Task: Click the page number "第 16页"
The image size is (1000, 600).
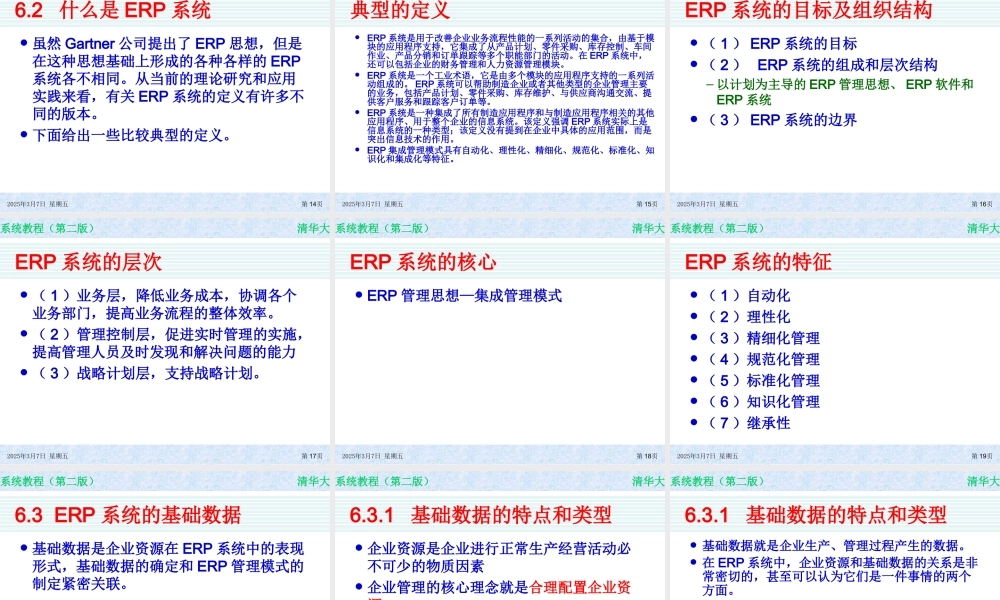Action: click(x=982, y=204)
